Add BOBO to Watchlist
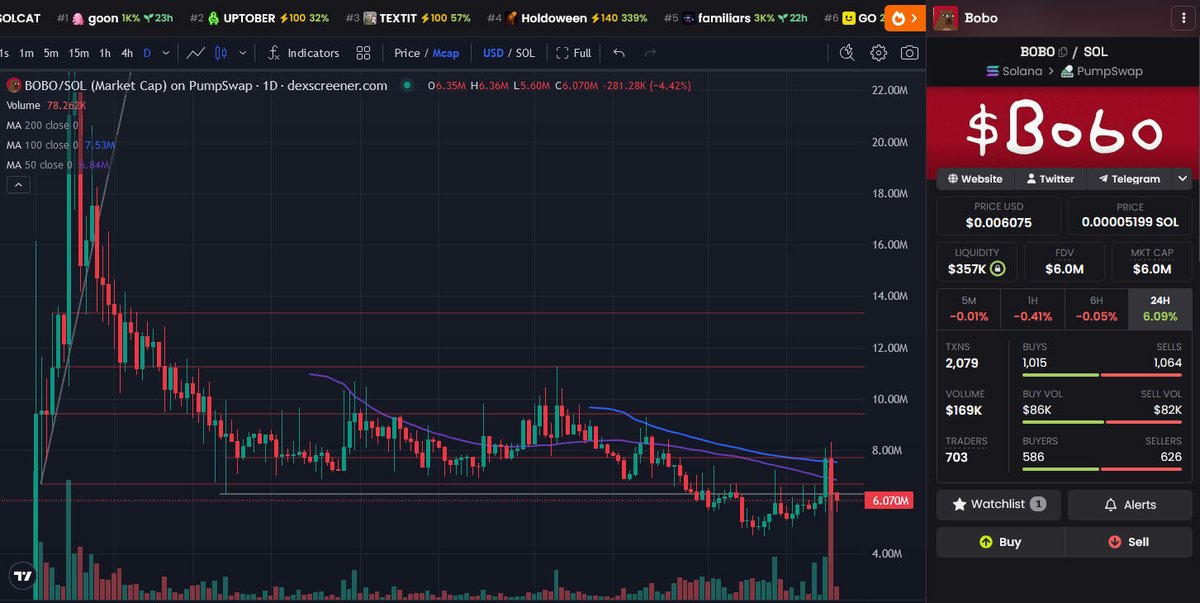Viewport: 1200px width, 603px height. 997,504
